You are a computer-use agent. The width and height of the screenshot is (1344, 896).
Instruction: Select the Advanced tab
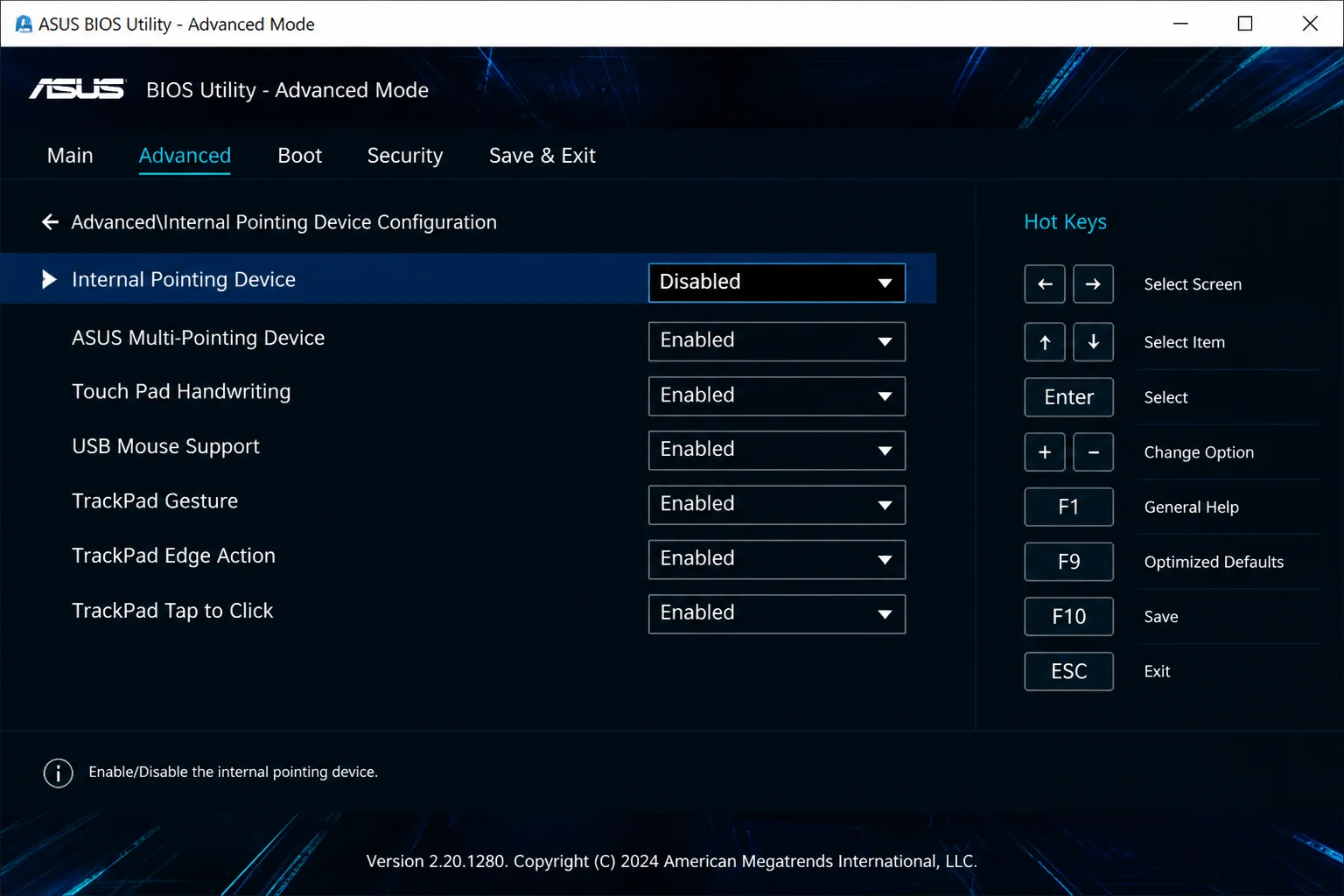tap(185, 156)
